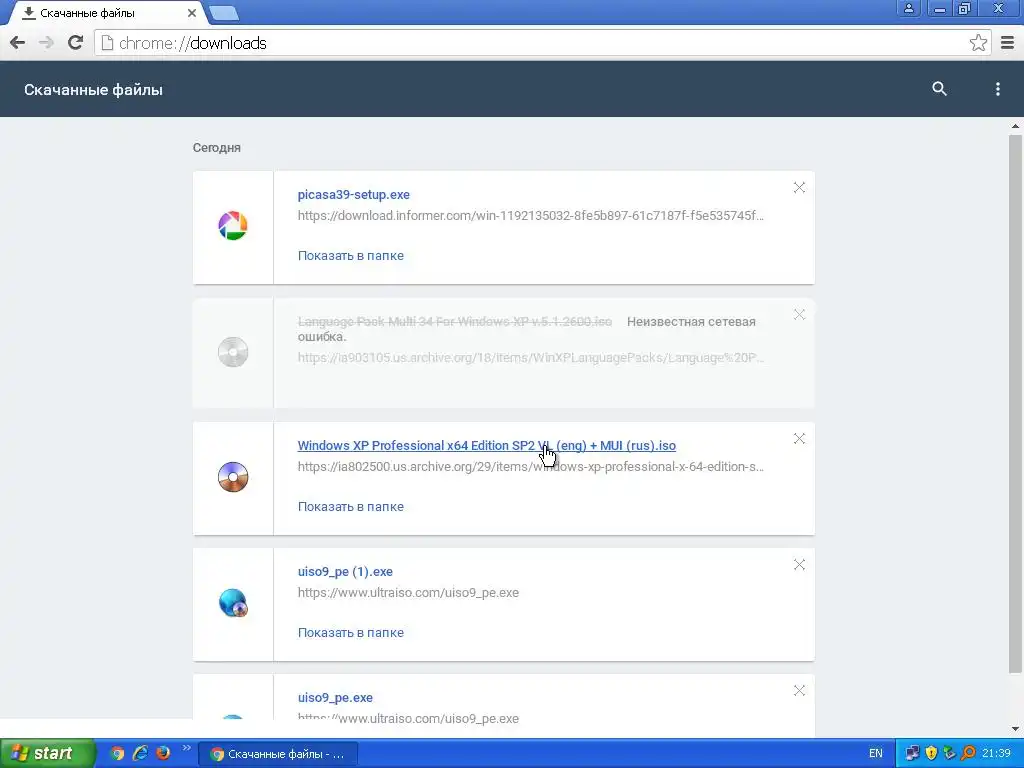Remove the failed Language Pack entry
The height and width of the screenshot is (768, 1024).
coord(799,314)
